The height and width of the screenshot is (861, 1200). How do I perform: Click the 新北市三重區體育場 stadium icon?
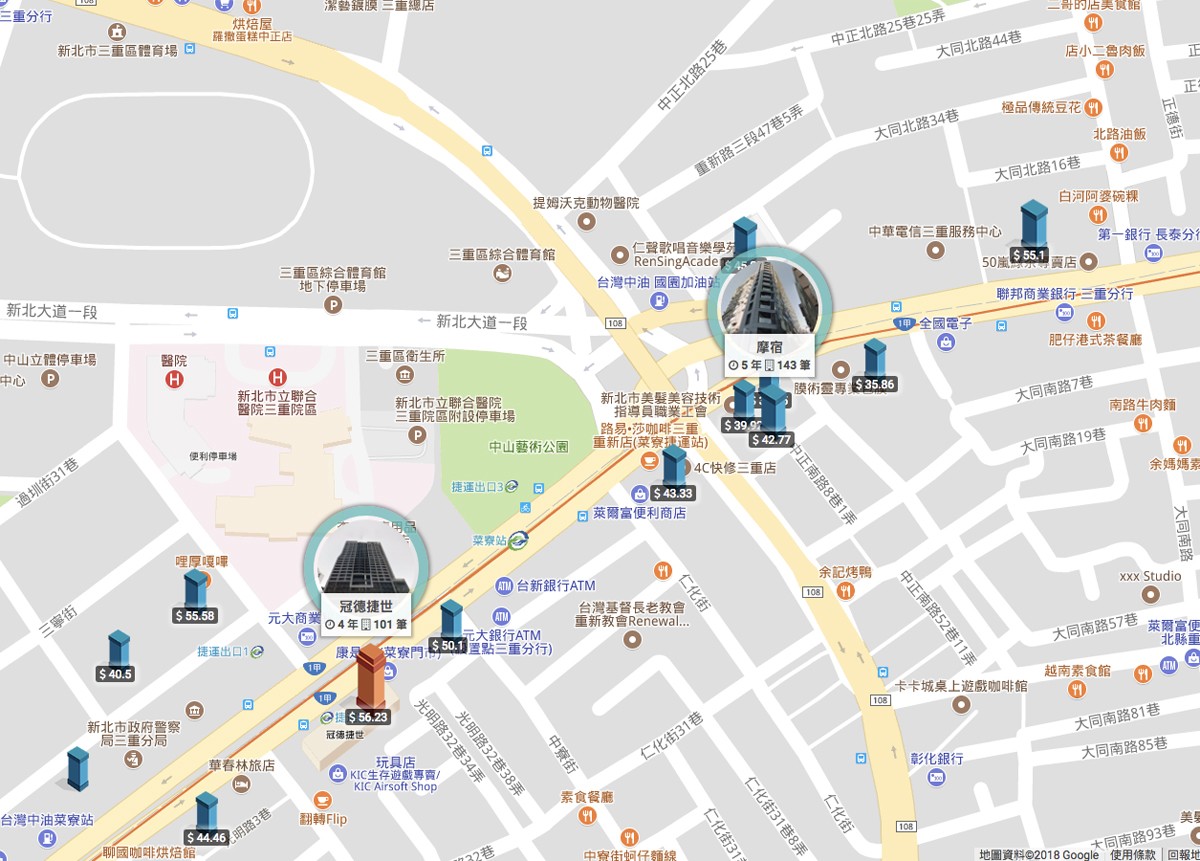(x=118, y=31)
